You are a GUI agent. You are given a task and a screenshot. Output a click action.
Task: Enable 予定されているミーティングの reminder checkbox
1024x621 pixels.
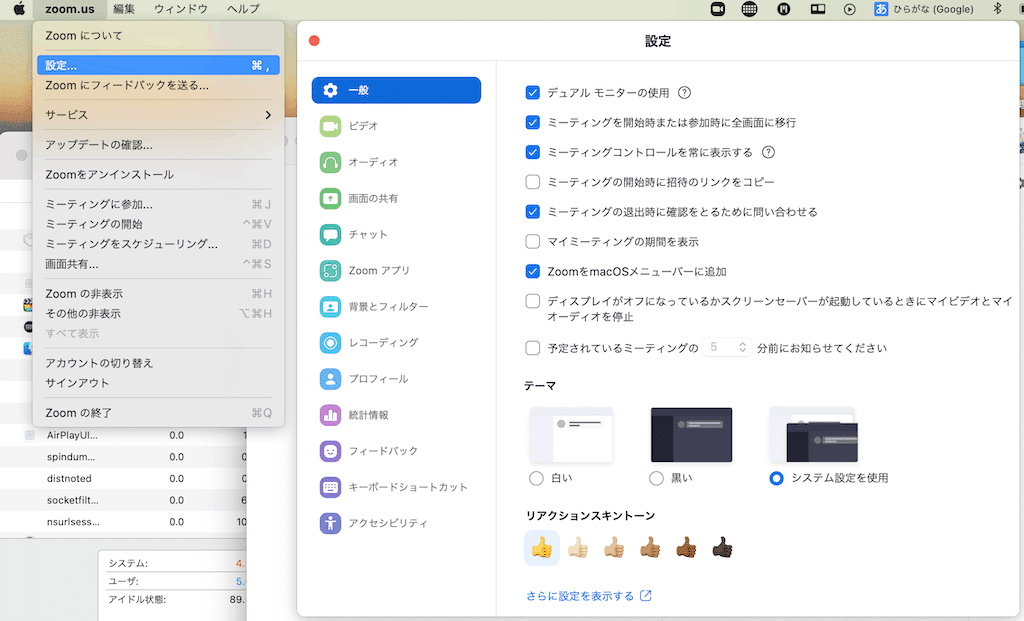click(533, 348)
